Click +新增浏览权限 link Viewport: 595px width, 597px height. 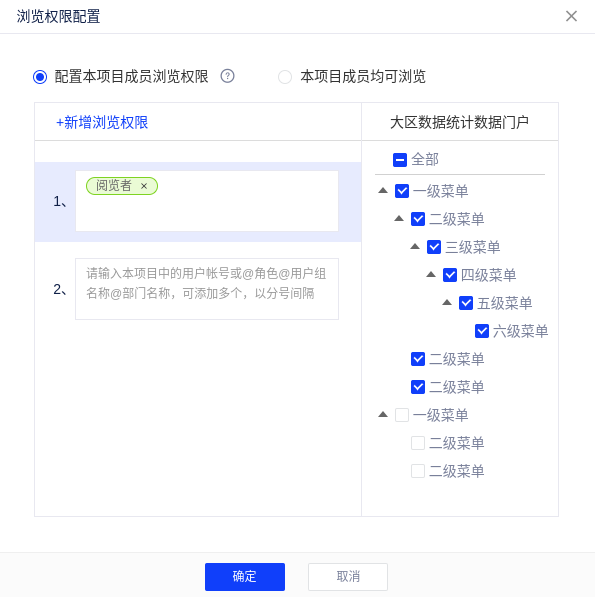coord(102,123)
